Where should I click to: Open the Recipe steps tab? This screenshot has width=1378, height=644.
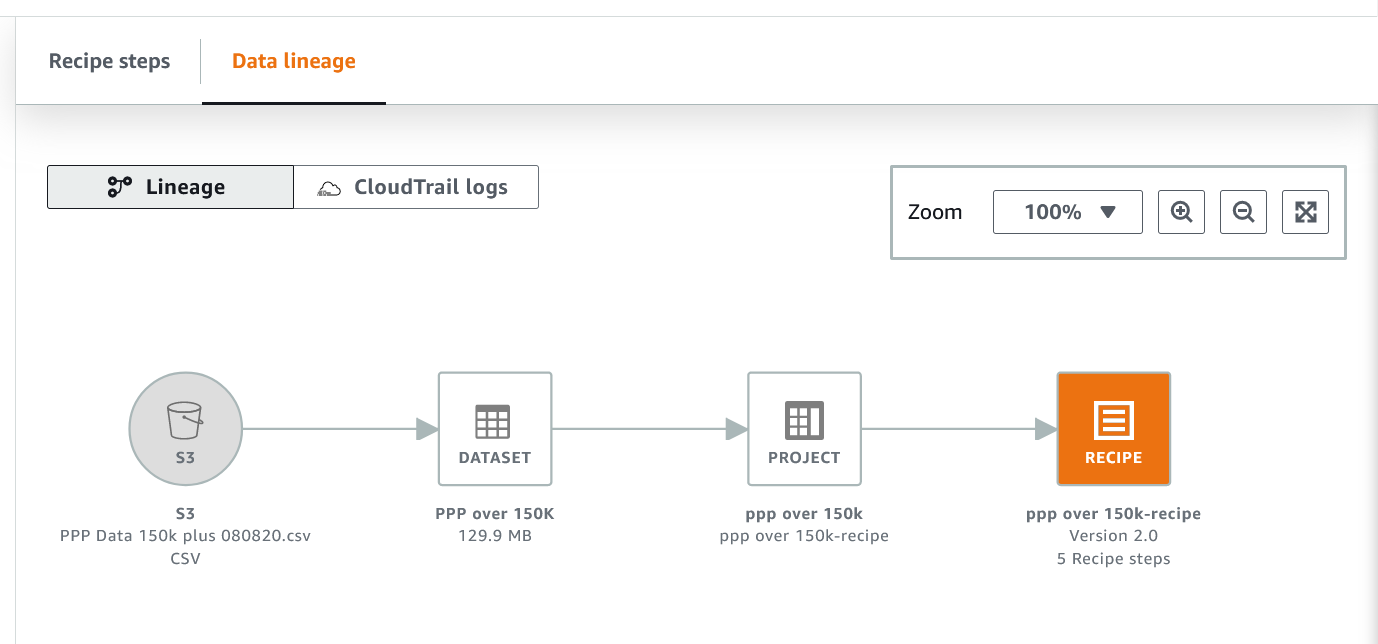(x=109, y=61)
